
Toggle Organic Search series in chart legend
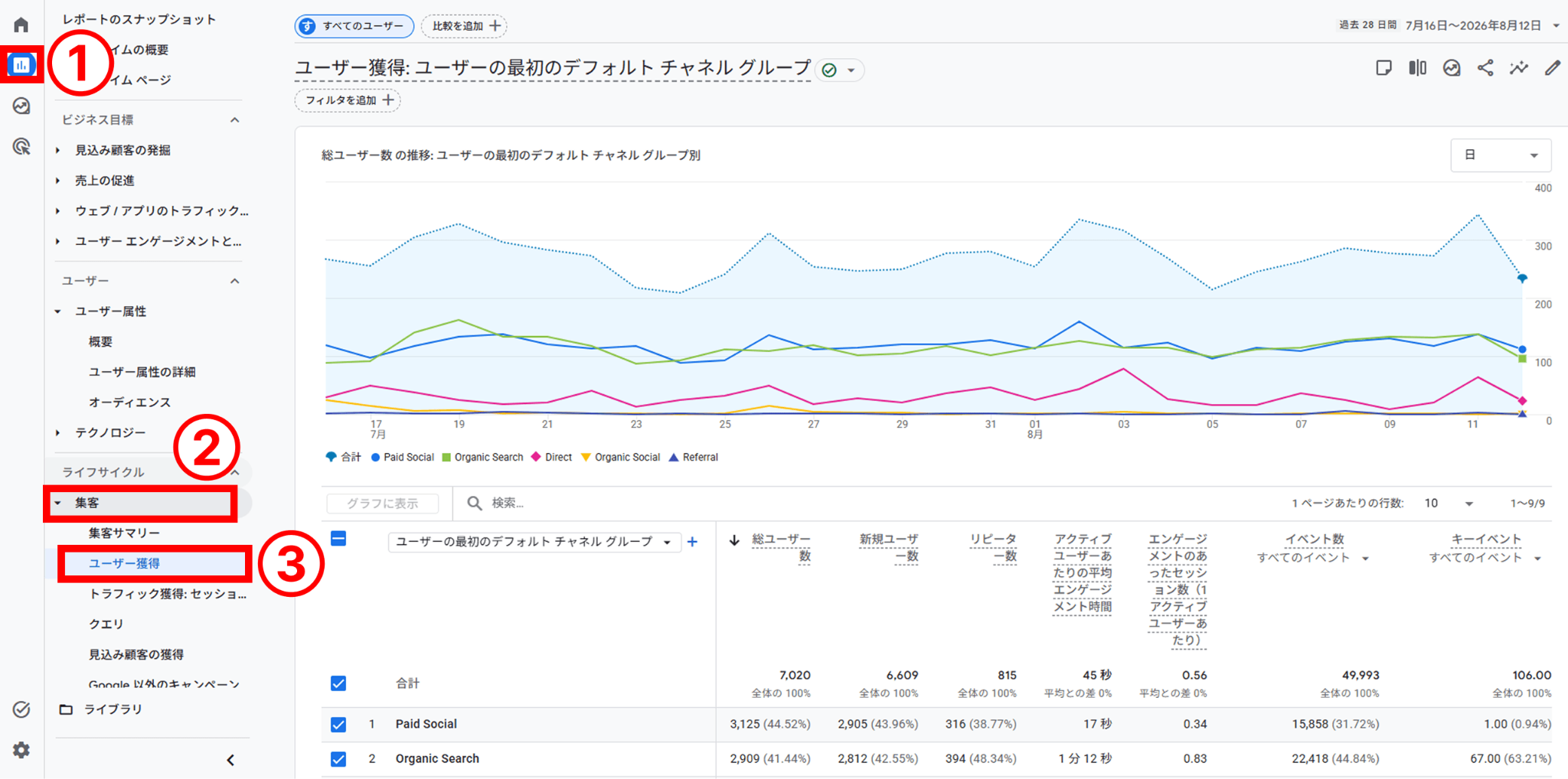[483, 458]
